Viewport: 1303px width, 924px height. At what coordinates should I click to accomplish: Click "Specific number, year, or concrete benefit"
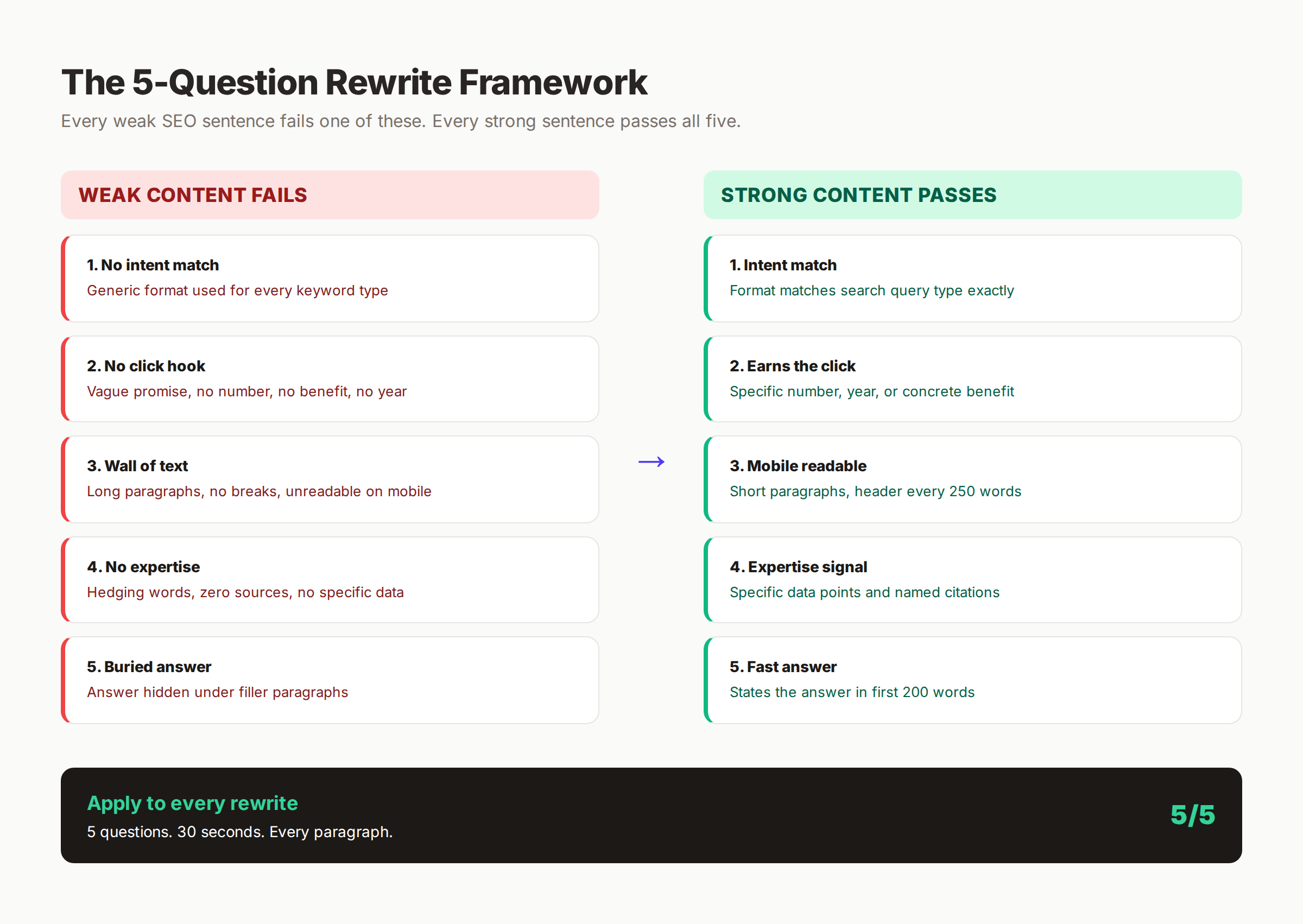point(872,391)
